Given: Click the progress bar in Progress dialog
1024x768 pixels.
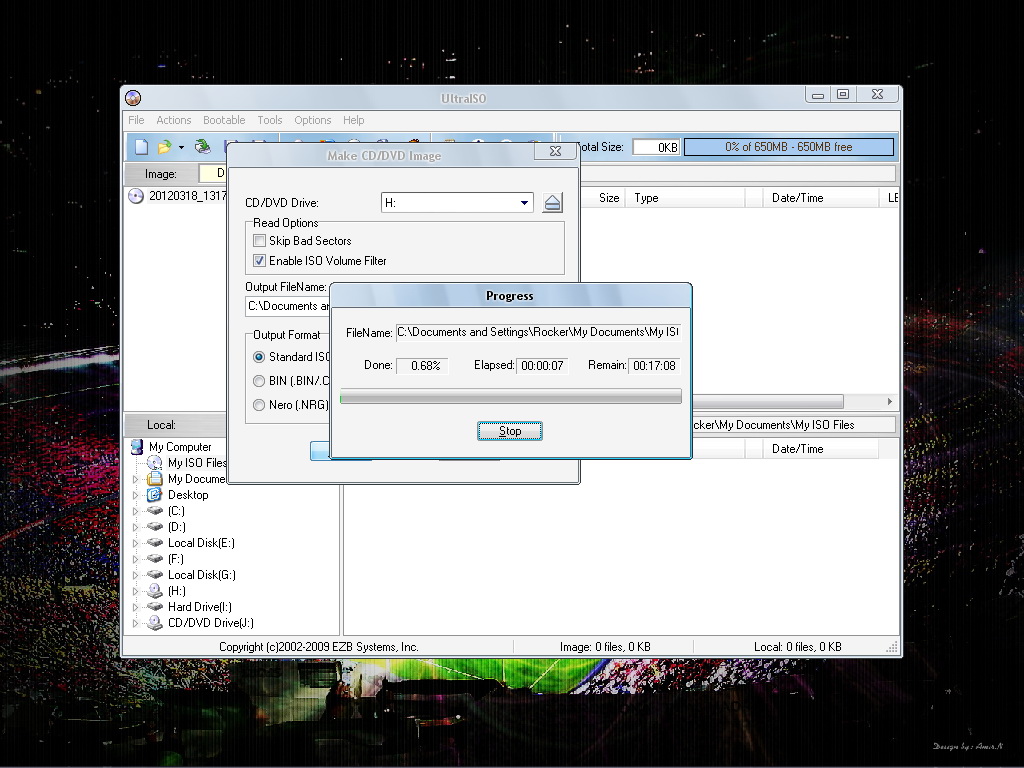Looking at the screenshot, I should 511,396.
